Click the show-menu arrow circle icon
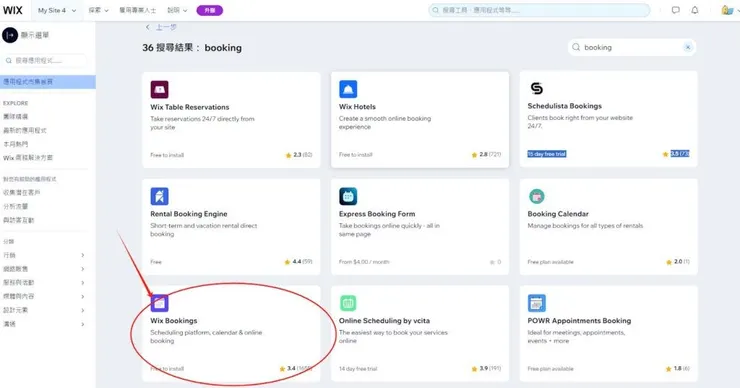Image resolution: width=740 pixels, height=388 pixels. click(x=10, y=35)
